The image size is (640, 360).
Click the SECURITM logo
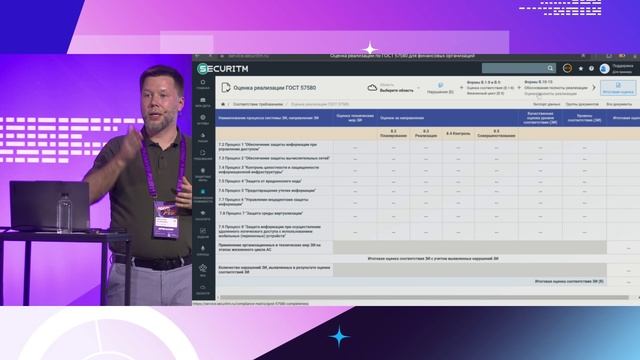[x=223, y=69]
